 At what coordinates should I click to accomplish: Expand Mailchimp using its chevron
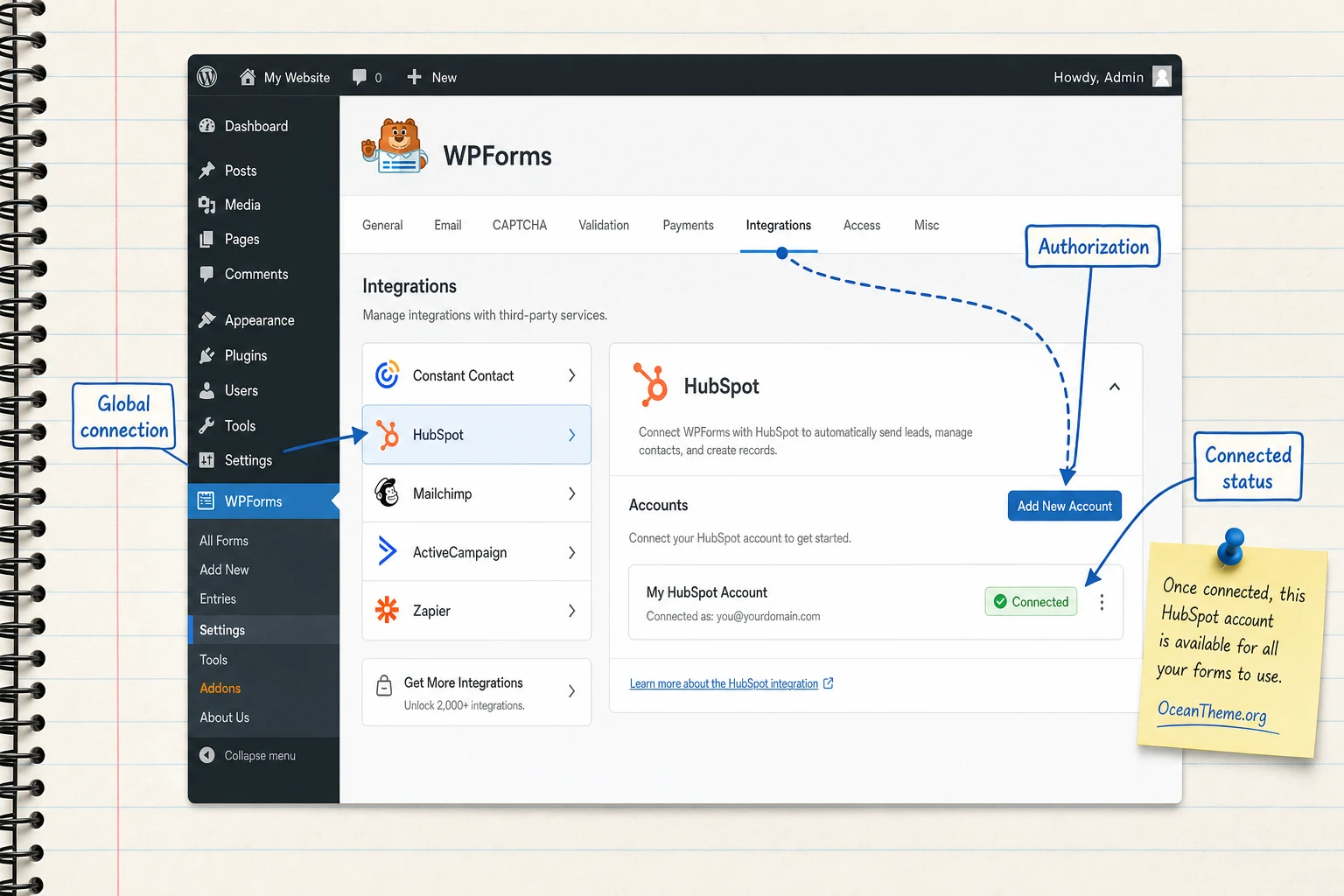pyautogui.click(x=572, y=493)
